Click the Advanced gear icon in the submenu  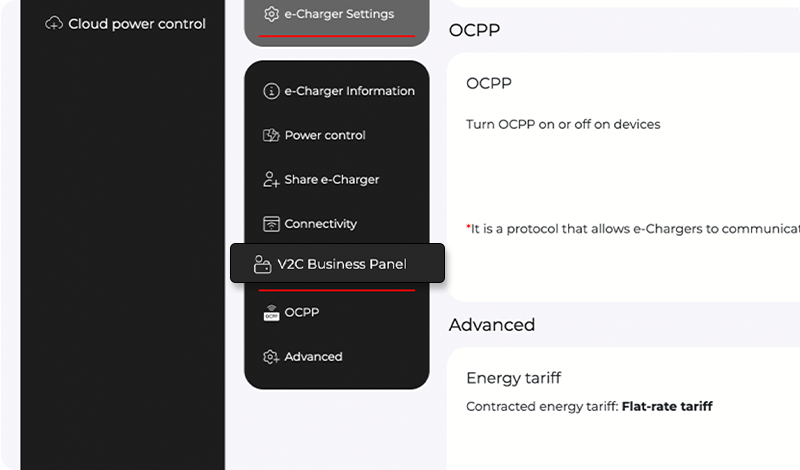[x=271, y=357]
